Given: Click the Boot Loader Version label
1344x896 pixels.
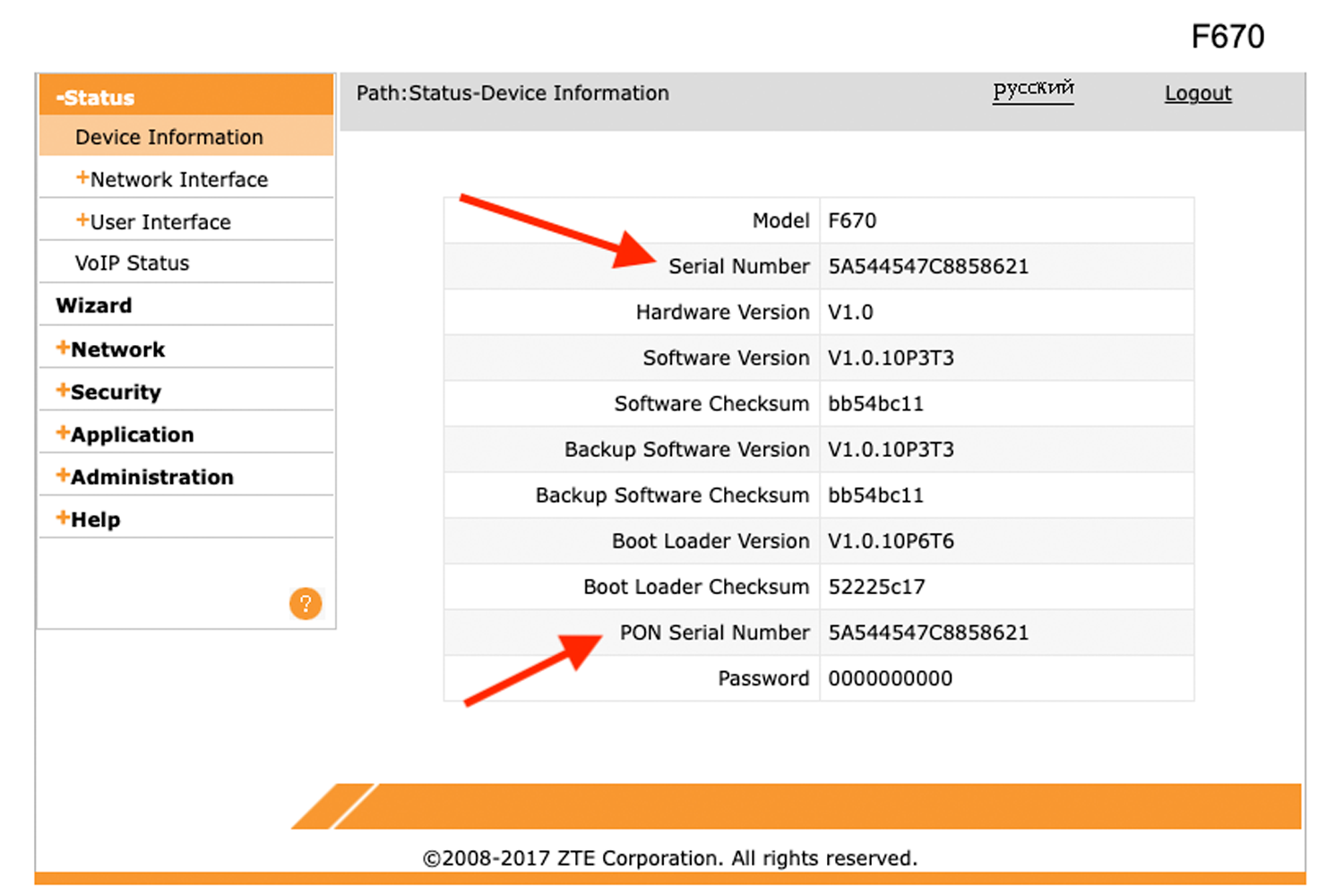Looking at the screenshot, I should (x=711, y=540).
